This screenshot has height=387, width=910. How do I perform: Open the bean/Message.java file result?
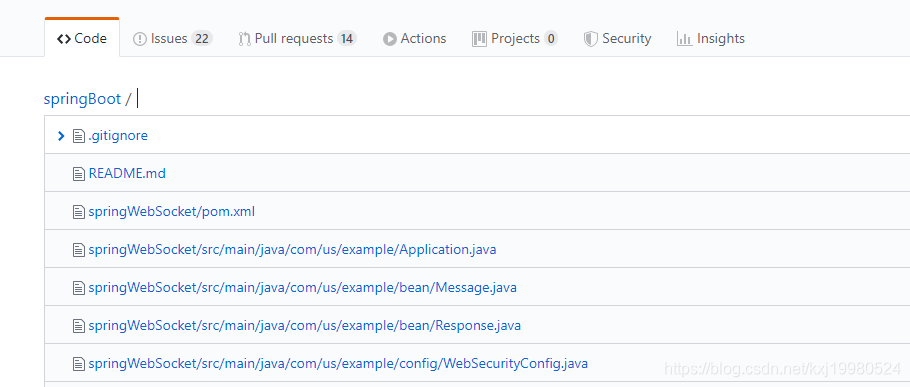(x=302, y=288)
